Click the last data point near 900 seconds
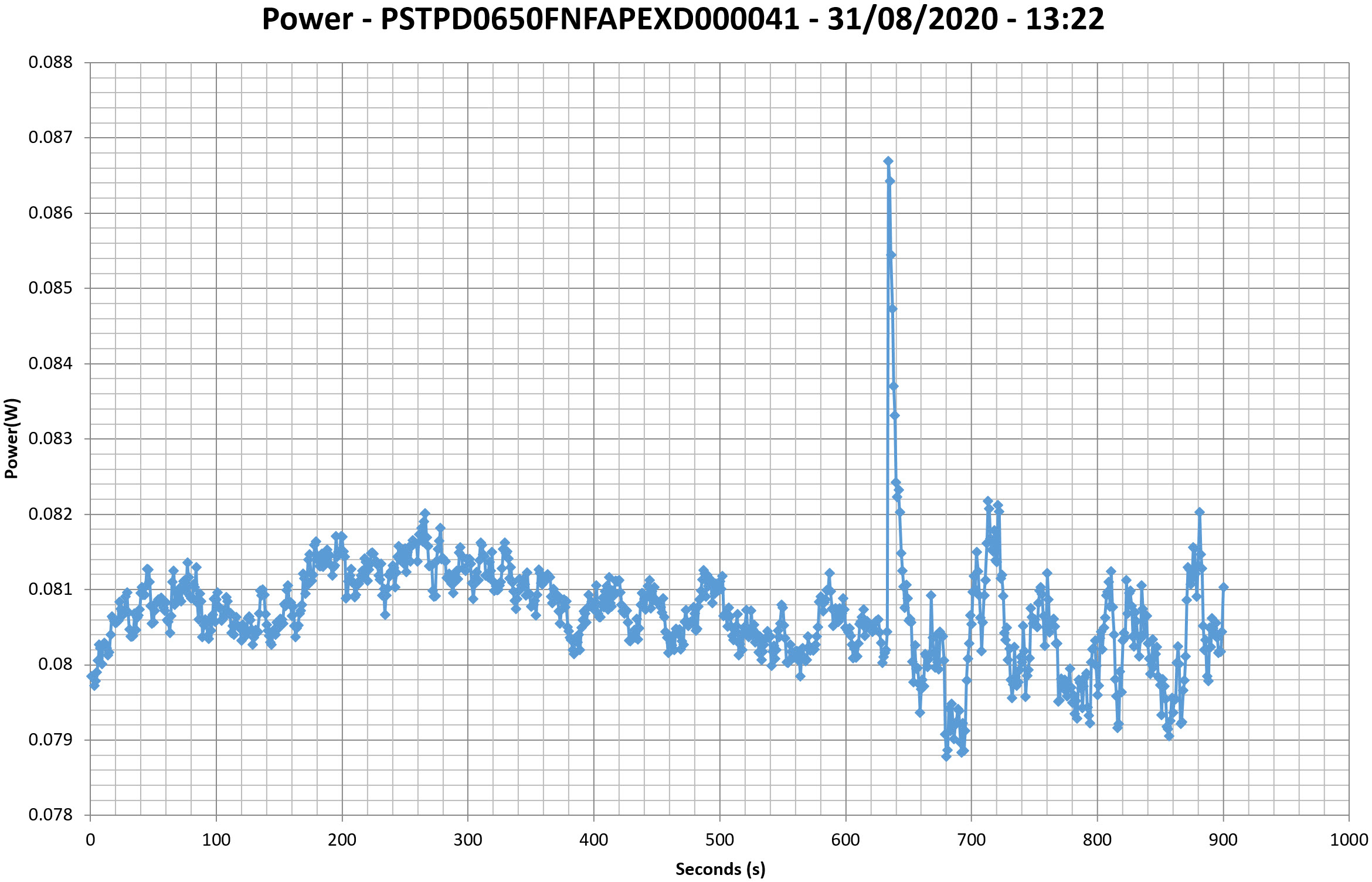The image size is (1372, 882). coord(1224,587)
